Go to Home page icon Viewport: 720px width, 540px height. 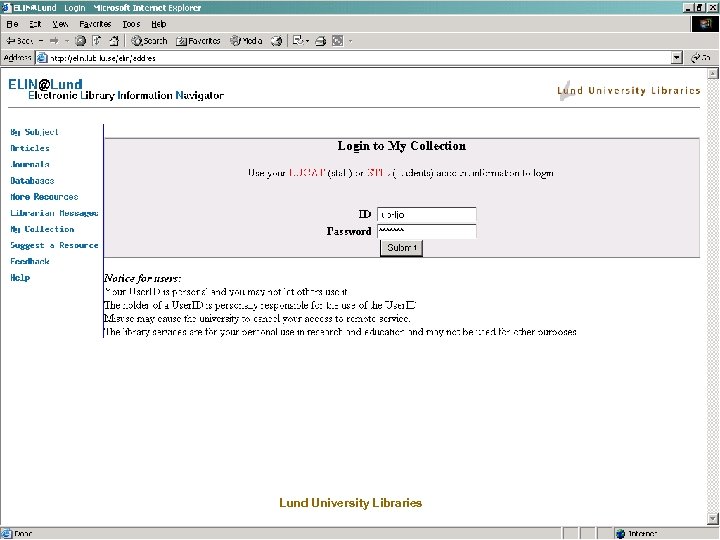(x=114, y=41)
